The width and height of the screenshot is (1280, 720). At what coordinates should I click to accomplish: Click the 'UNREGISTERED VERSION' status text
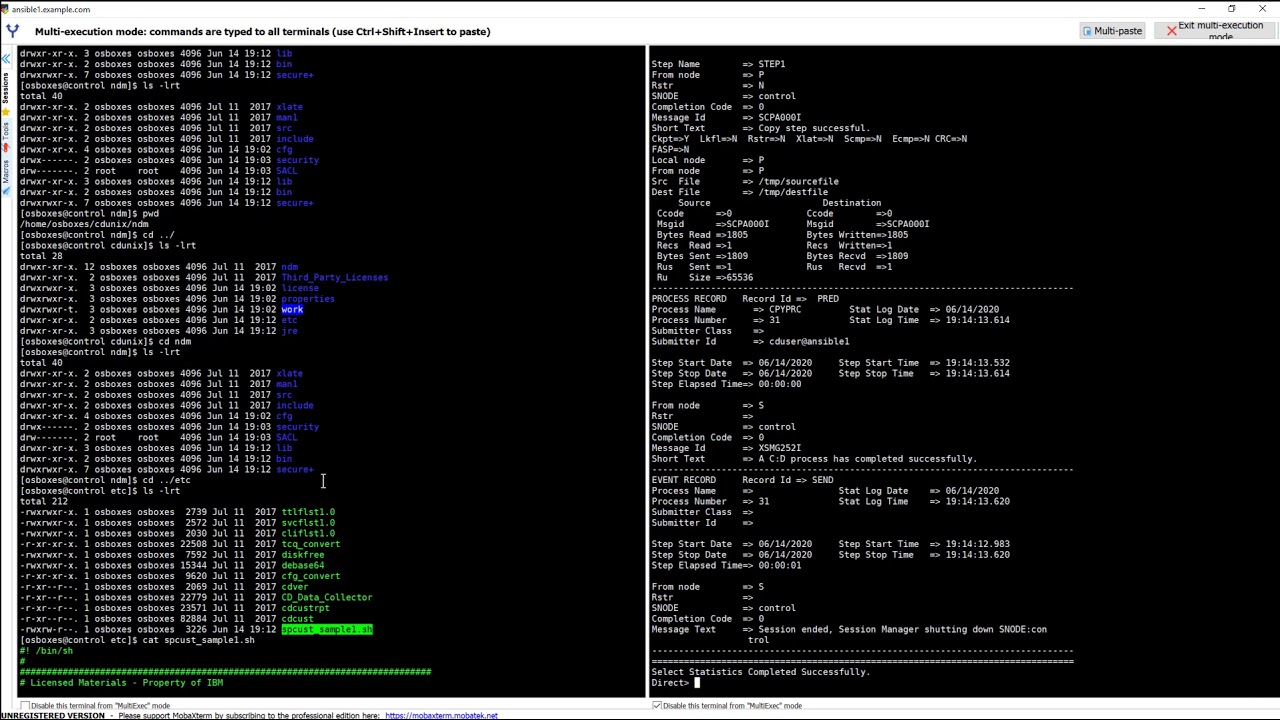pos(53,716)
